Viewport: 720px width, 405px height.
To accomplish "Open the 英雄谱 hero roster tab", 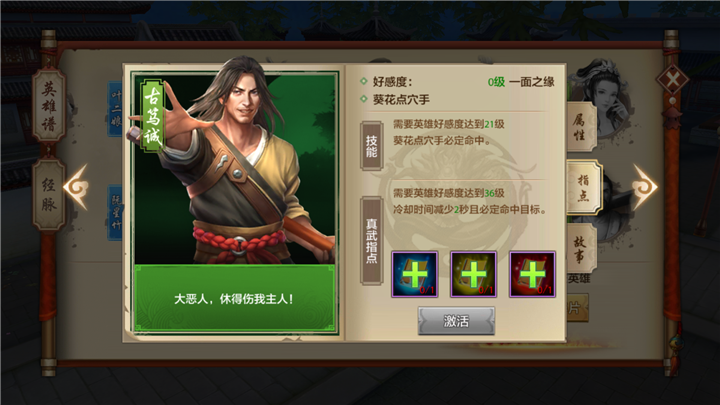I will tap(49, 106).
